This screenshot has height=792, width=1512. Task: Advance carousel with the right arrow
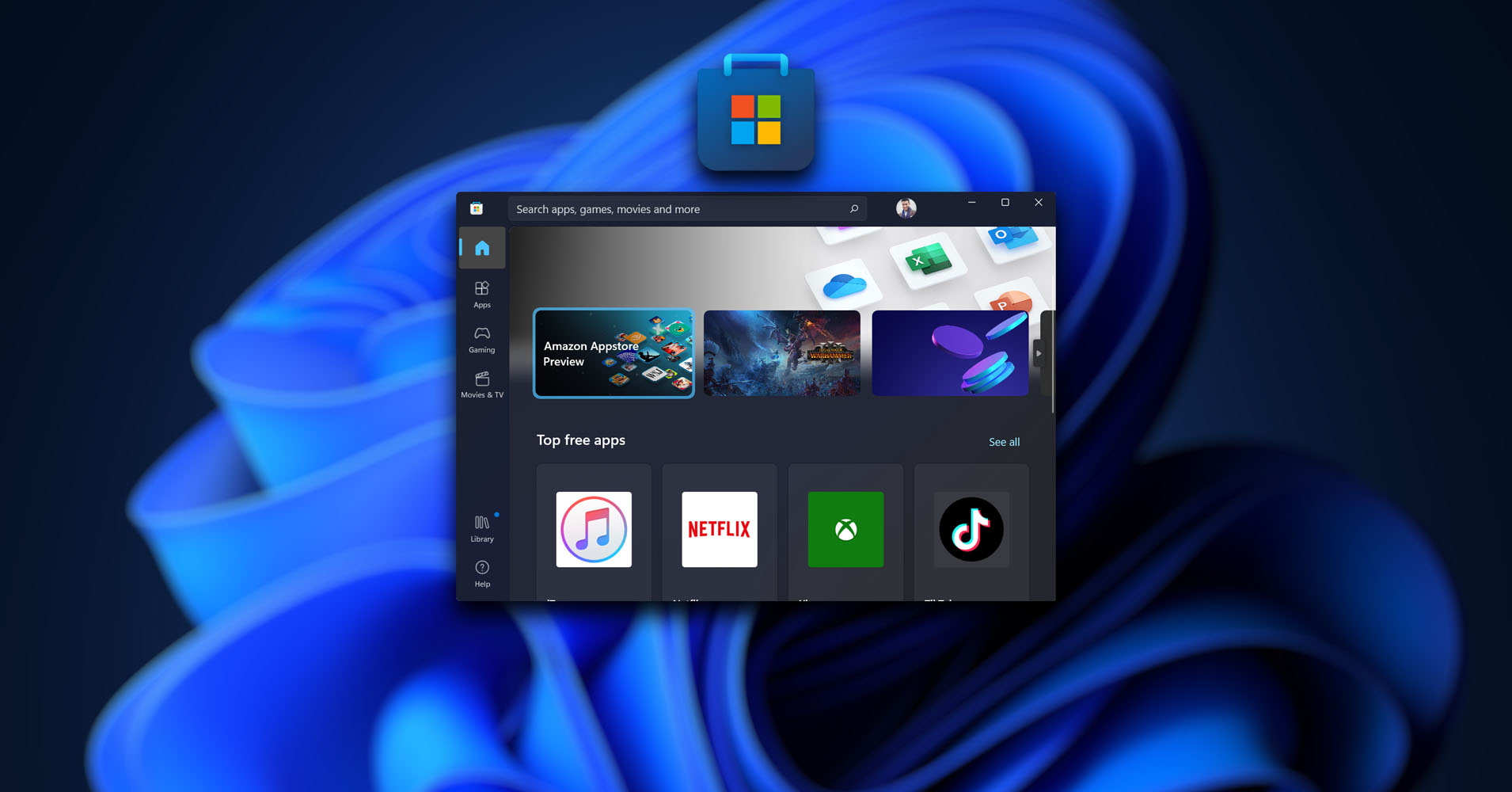pos(1039,353)
